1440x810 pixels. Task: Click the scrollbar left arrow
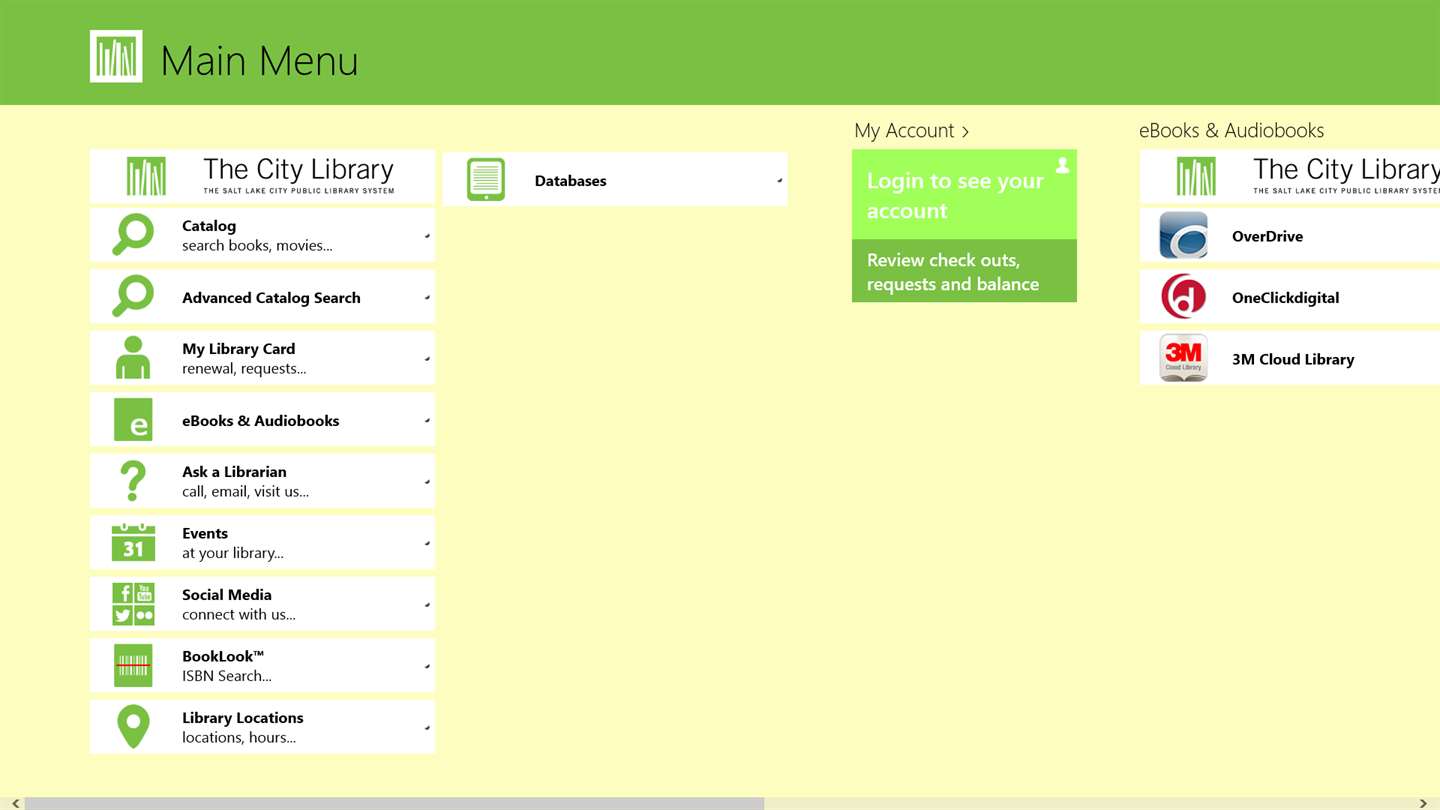(x=15, y=803)
